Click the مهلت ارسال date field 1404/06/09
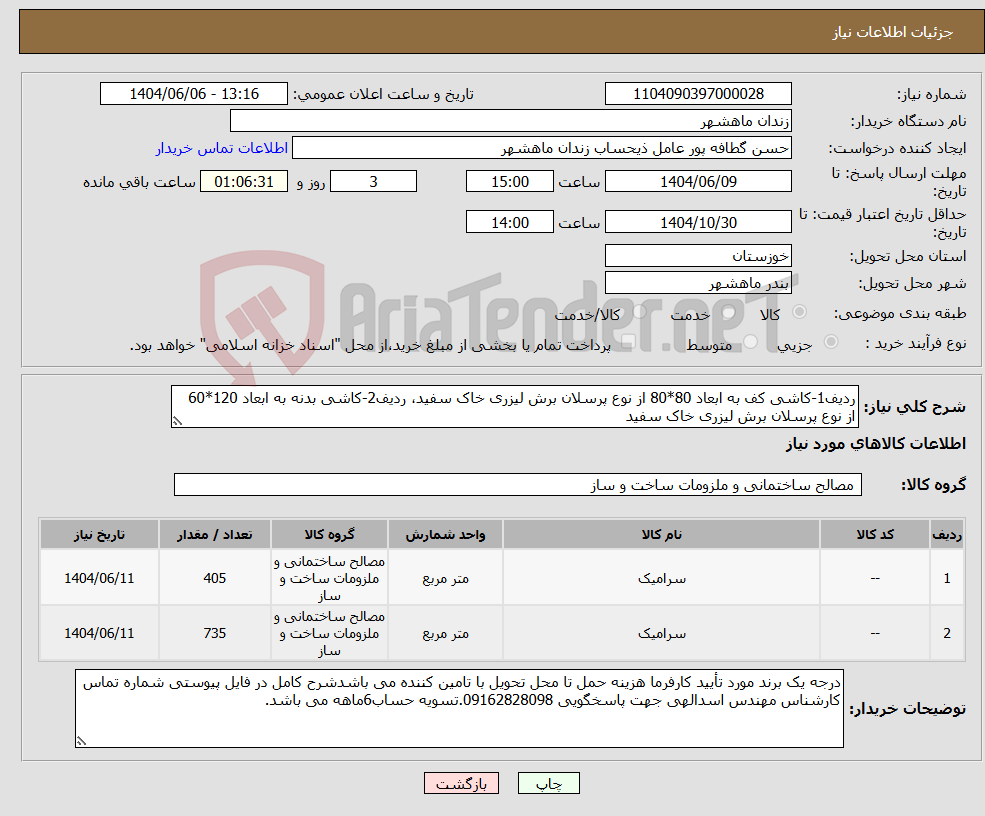The width and height of the screenshot is (985, 816). coord(698,181)
